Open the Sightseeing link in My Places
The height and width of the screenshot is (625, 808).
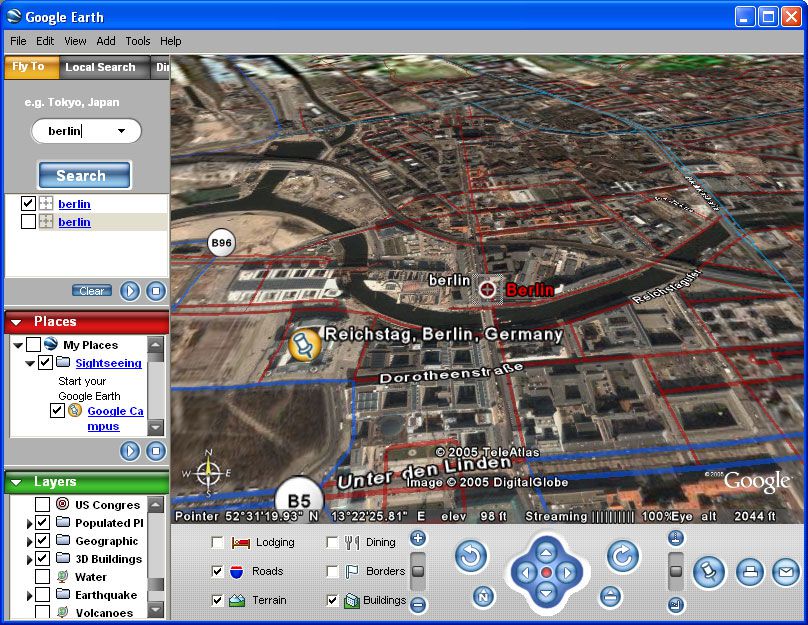107,363
